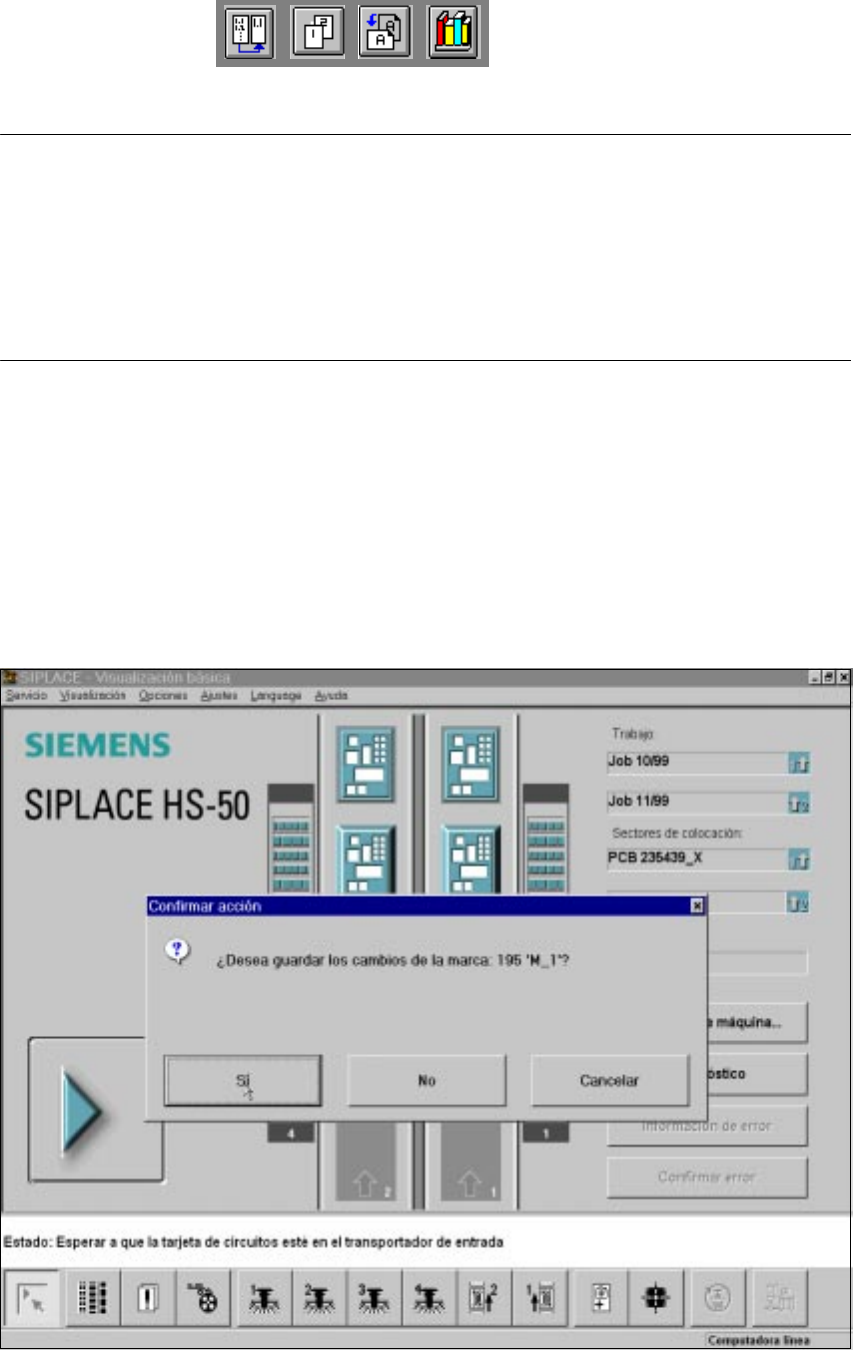The height and width of the screenshot is (1350, 853).
Task: Click the SIEMENS logo text
Action: (x=97, y=746)
